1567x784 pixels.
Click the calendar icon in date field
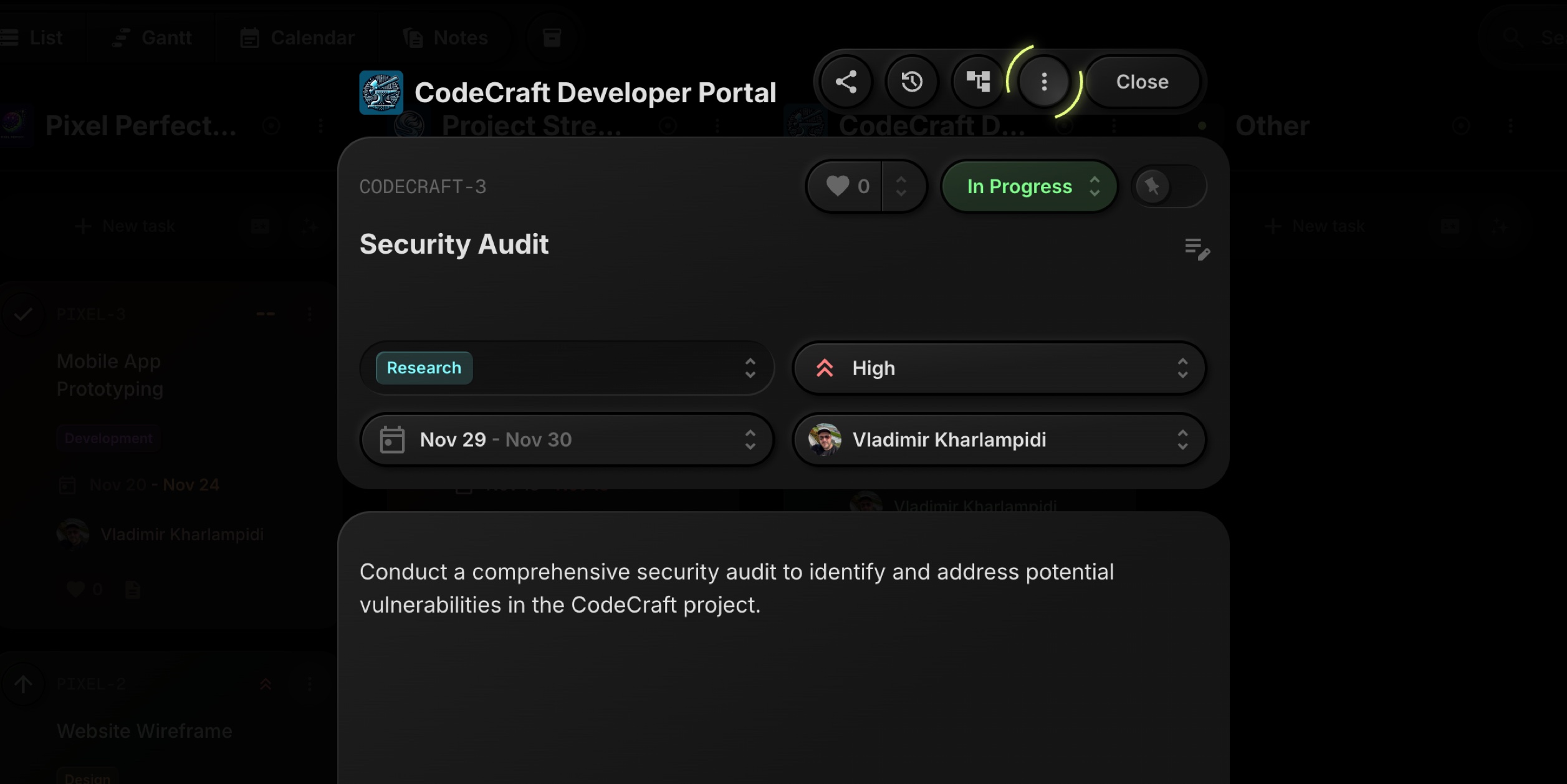click(x=392, y=439)
